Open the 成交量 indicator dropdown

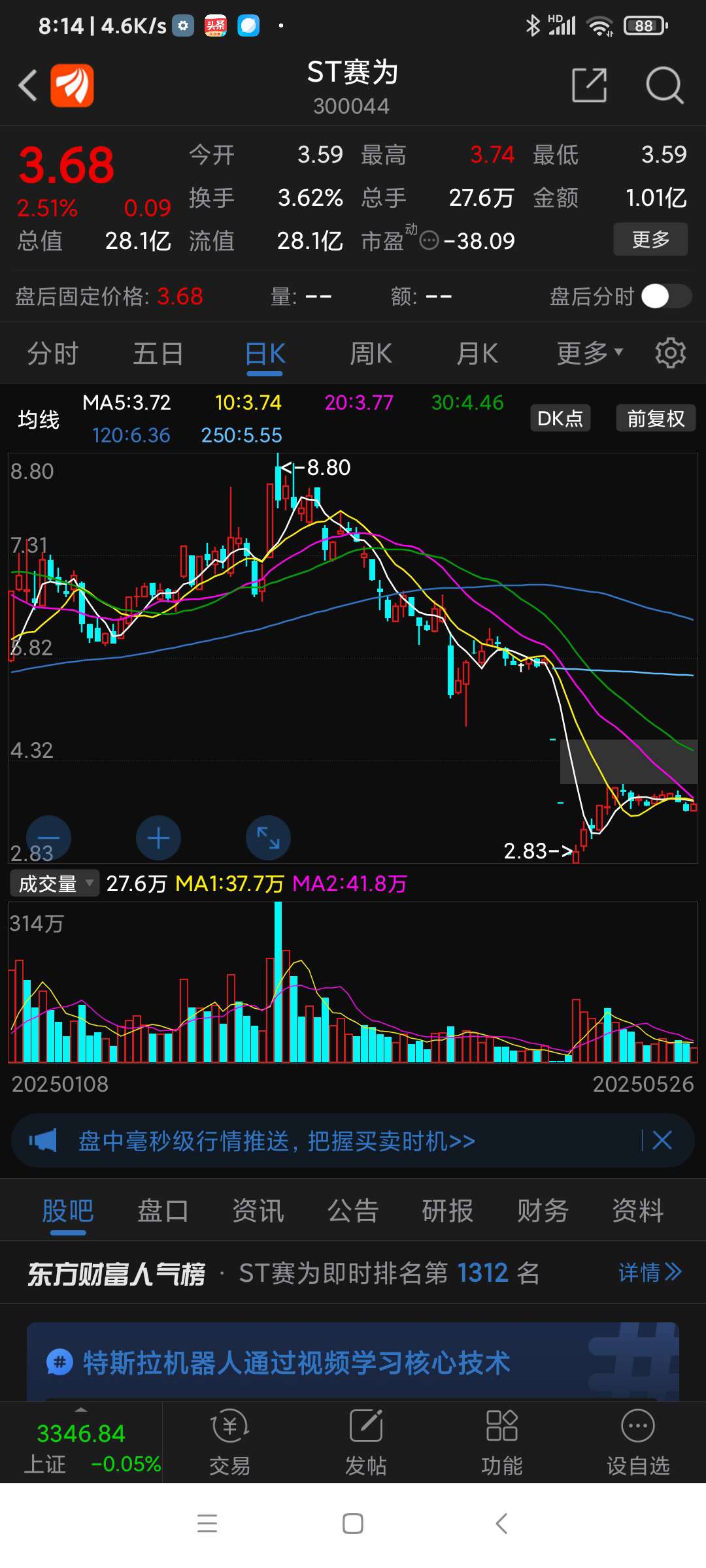pos(55,883)
